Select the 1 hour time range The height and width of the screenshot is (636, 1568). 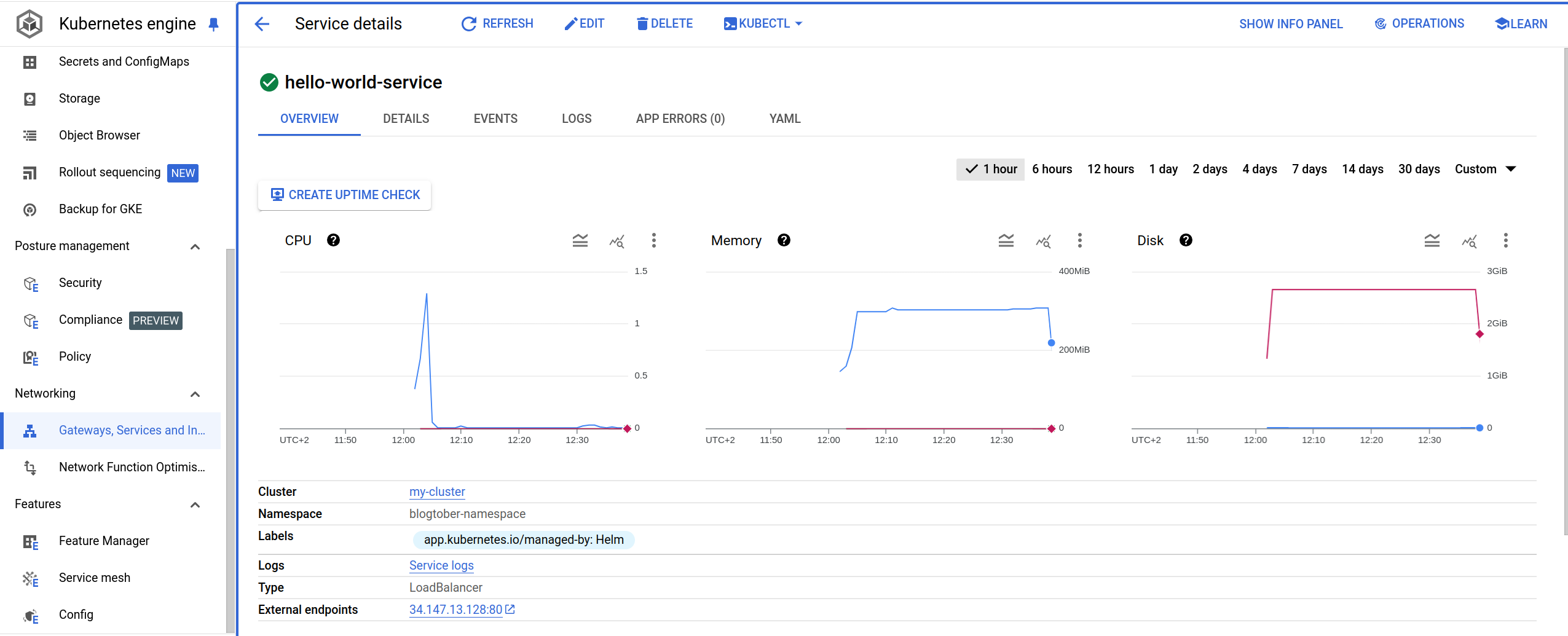[x=990, y=169]
